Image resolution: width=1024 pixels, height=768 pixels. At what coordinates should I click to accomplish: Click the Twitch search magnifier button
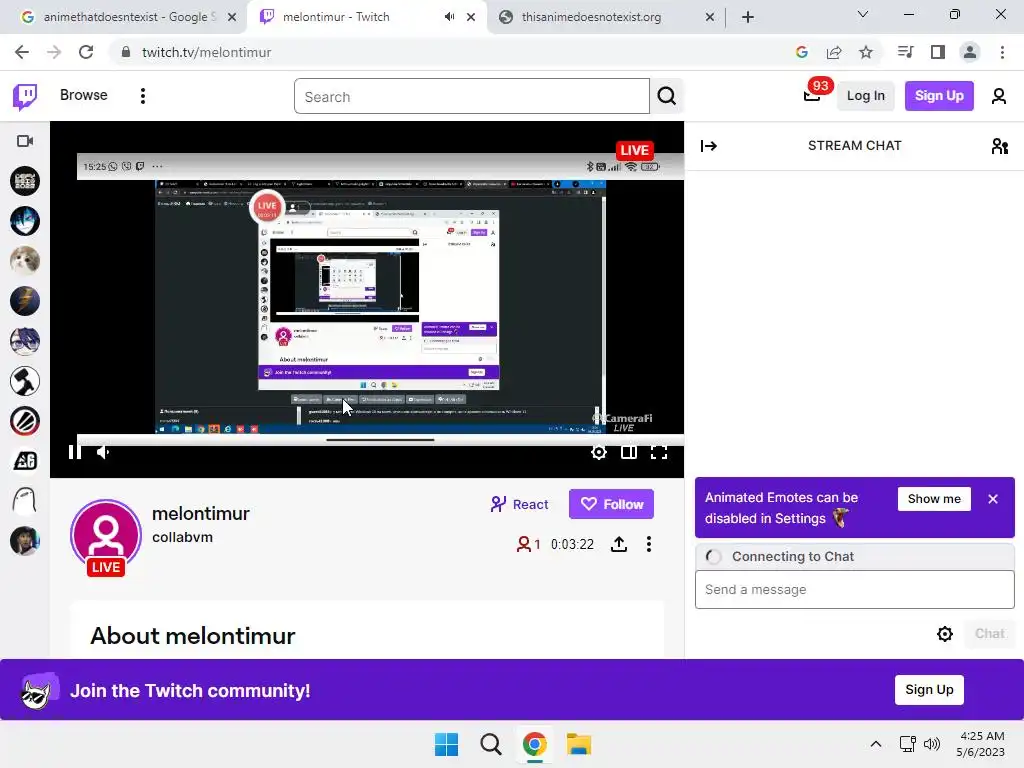[667, 96]
